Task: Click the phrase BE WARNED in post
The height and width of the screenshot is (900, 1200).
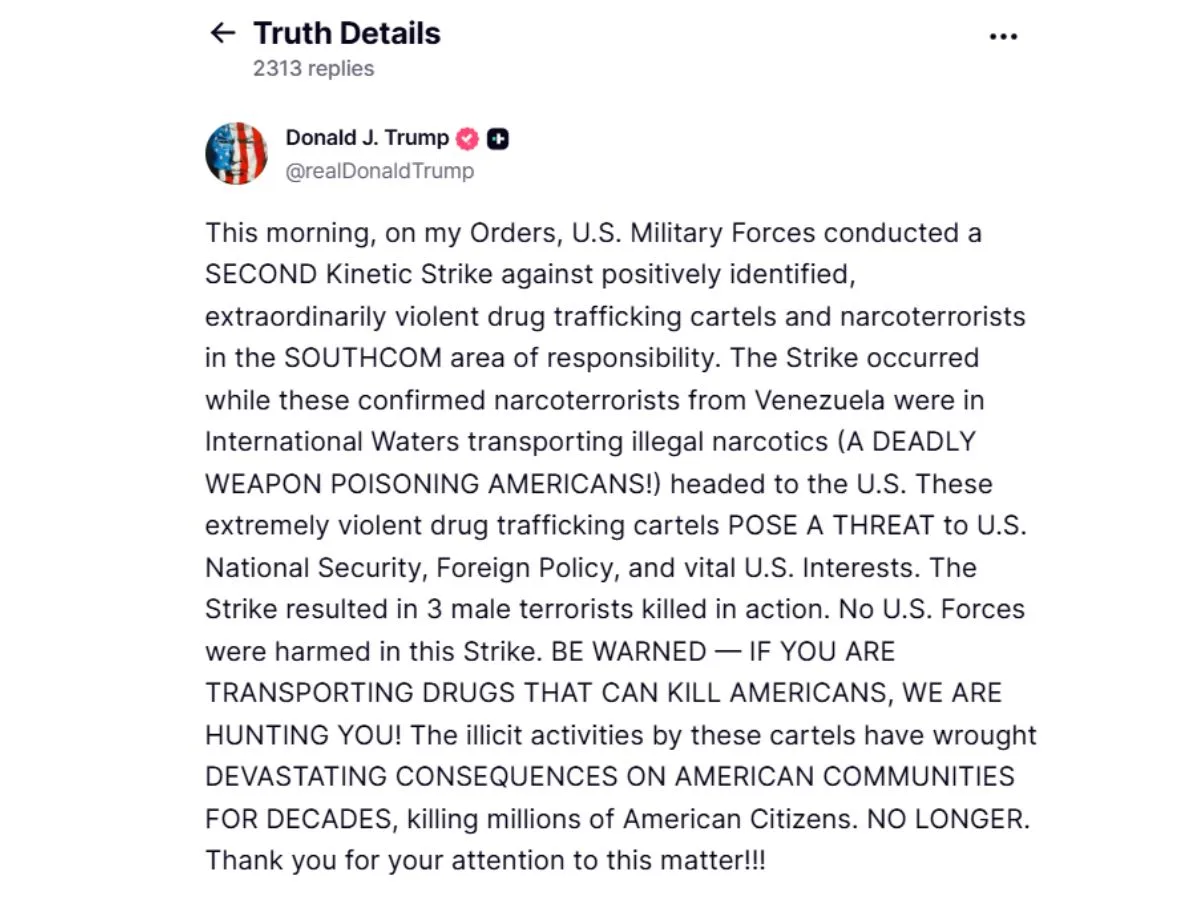Action: [626, 652]
